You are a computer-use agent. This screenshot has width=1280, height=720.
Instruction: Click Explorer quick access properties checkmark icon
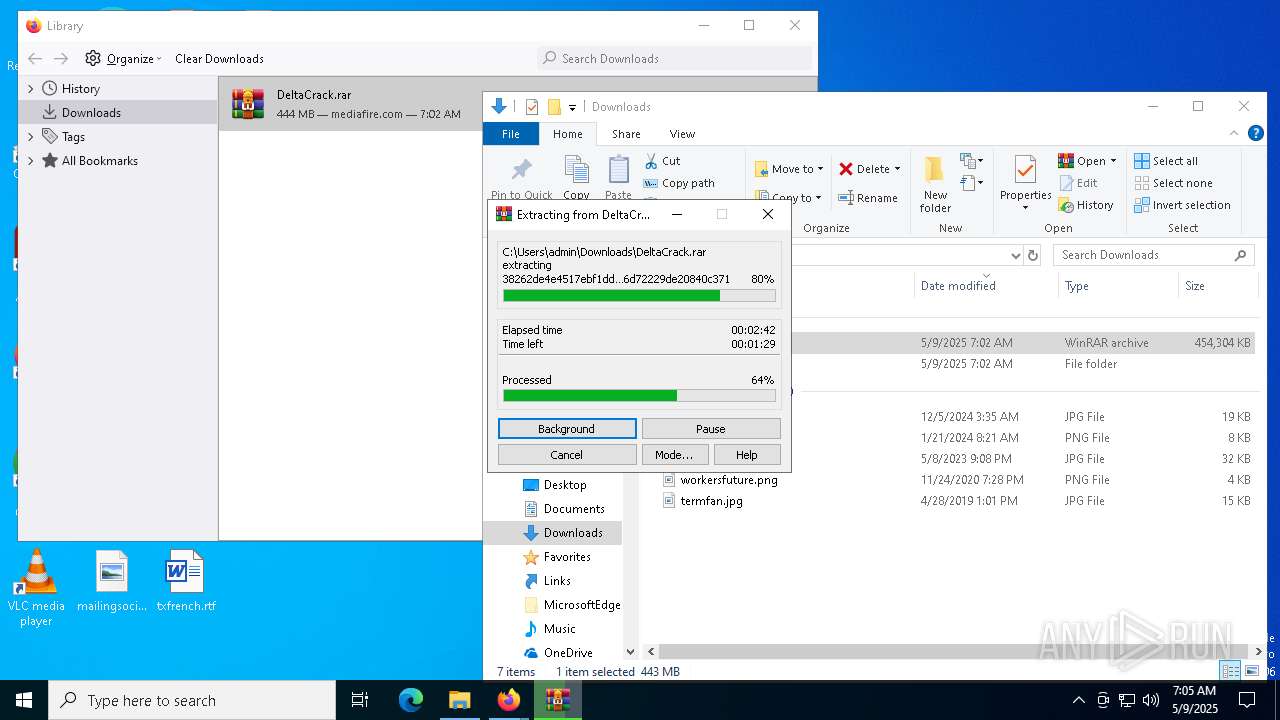point(532,107)
